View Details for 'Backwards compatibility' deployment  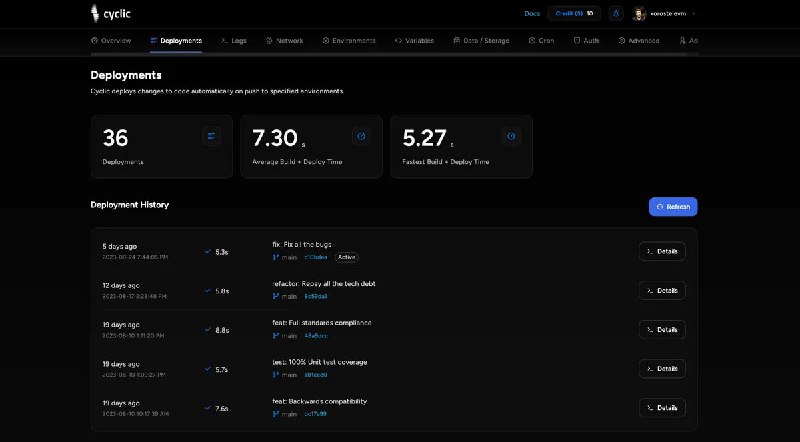tap(662, 408)
